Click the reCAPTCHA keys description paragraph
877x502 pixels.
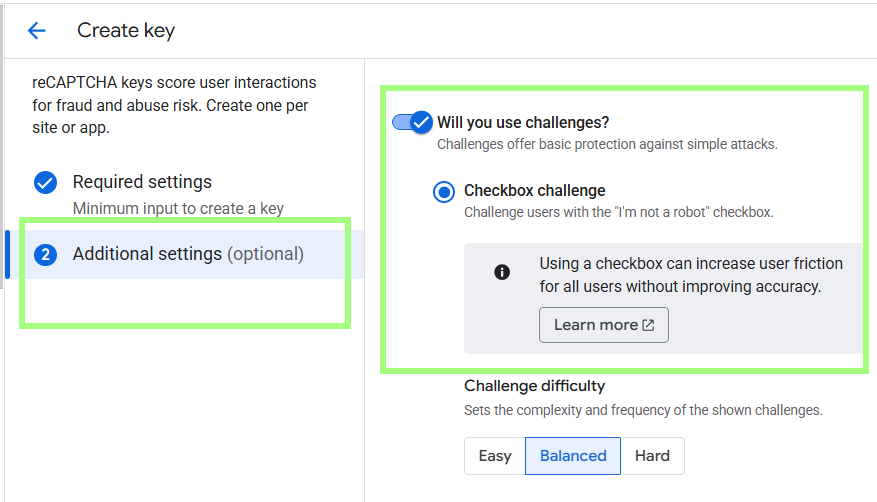(x=174, y=105)
